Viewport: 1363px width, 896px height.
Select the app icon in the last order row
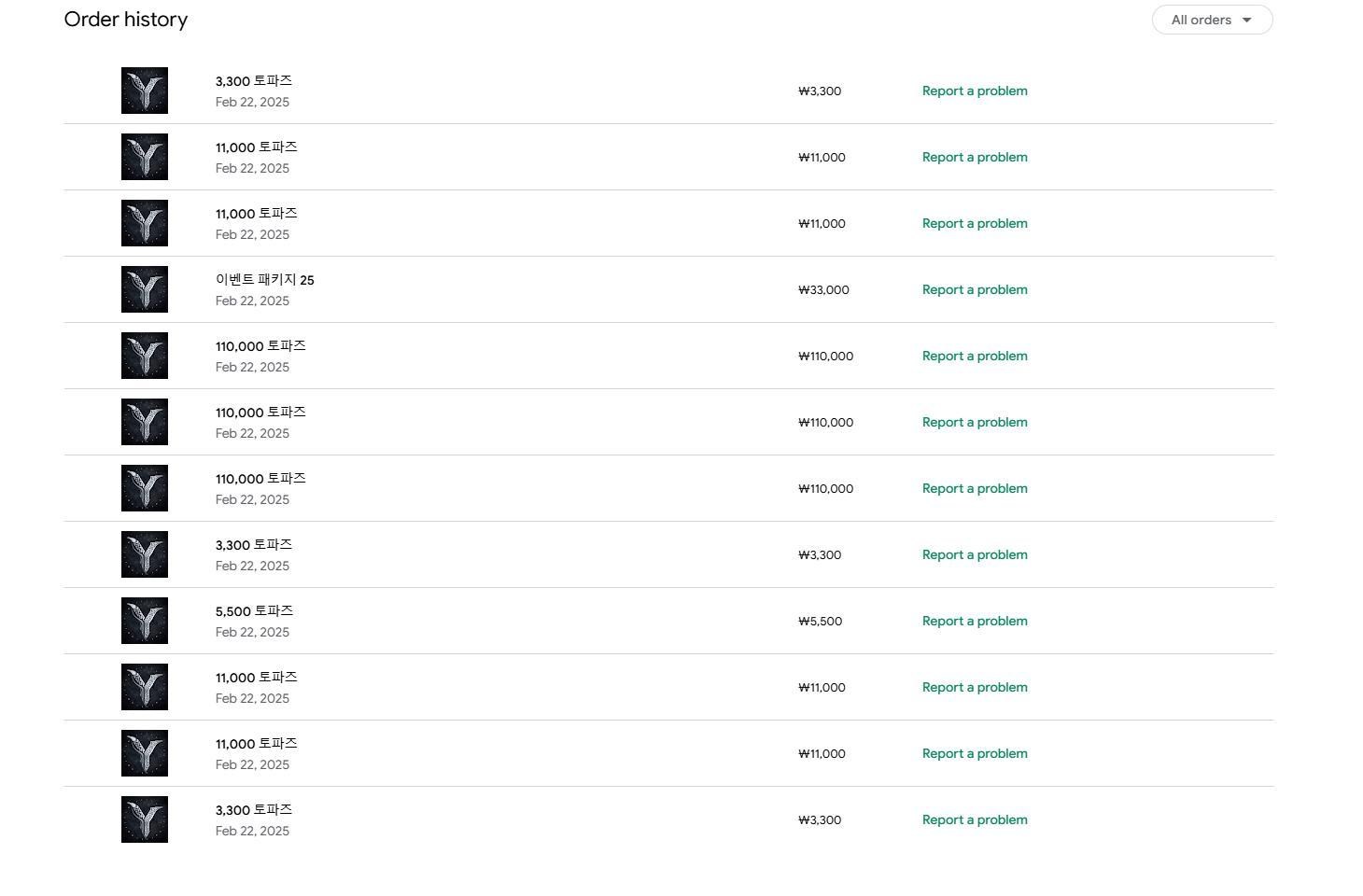pyautogui.click(x=145, y=819)
